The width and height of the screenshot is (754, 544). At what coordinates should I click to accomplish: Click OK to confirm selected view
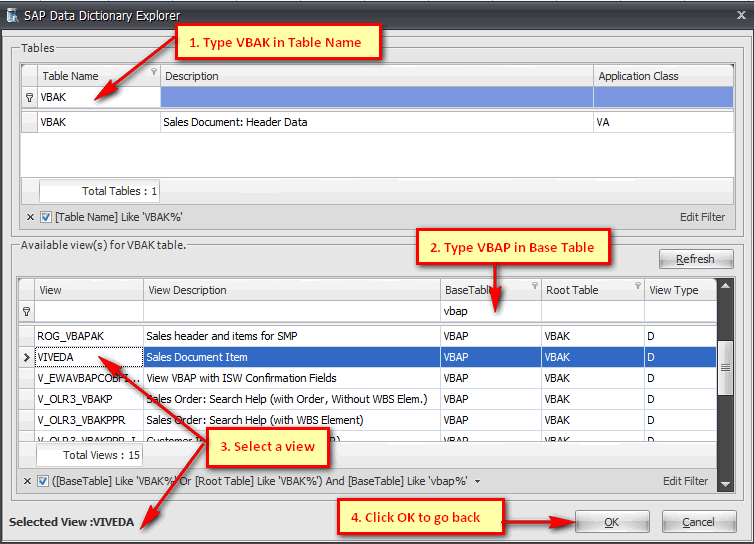[x=611, y=522]
